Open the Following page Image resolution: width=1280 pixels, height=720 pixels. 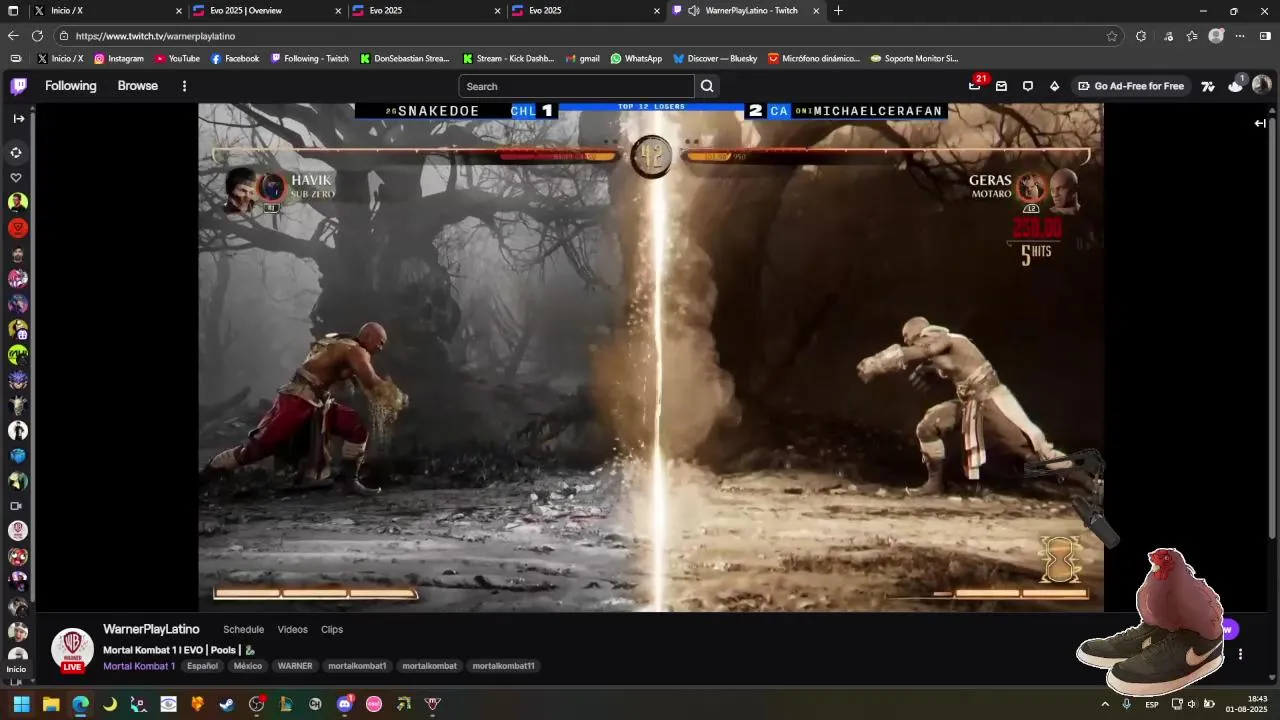[71, 86]
